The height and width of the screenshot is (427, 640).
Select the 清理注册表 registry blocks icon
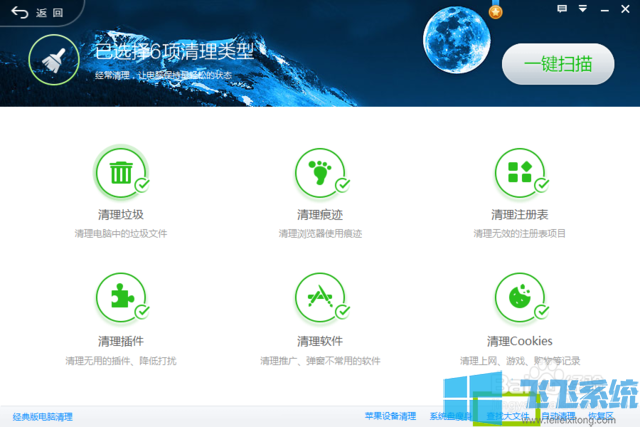pyautogui.click(x=520, y=173)
